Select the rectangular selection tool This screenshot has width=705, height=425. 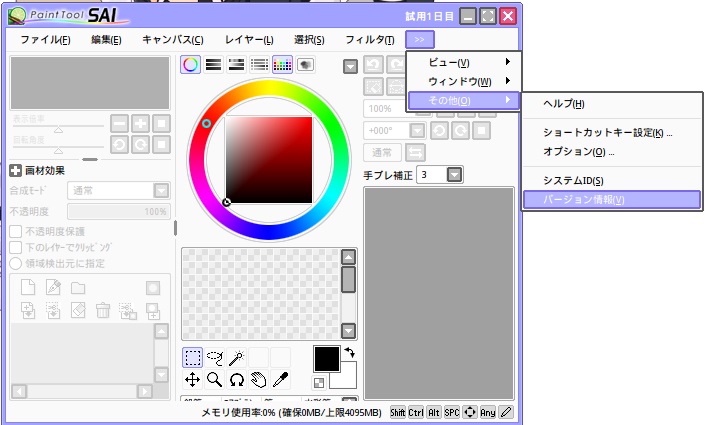coord(193,358)
